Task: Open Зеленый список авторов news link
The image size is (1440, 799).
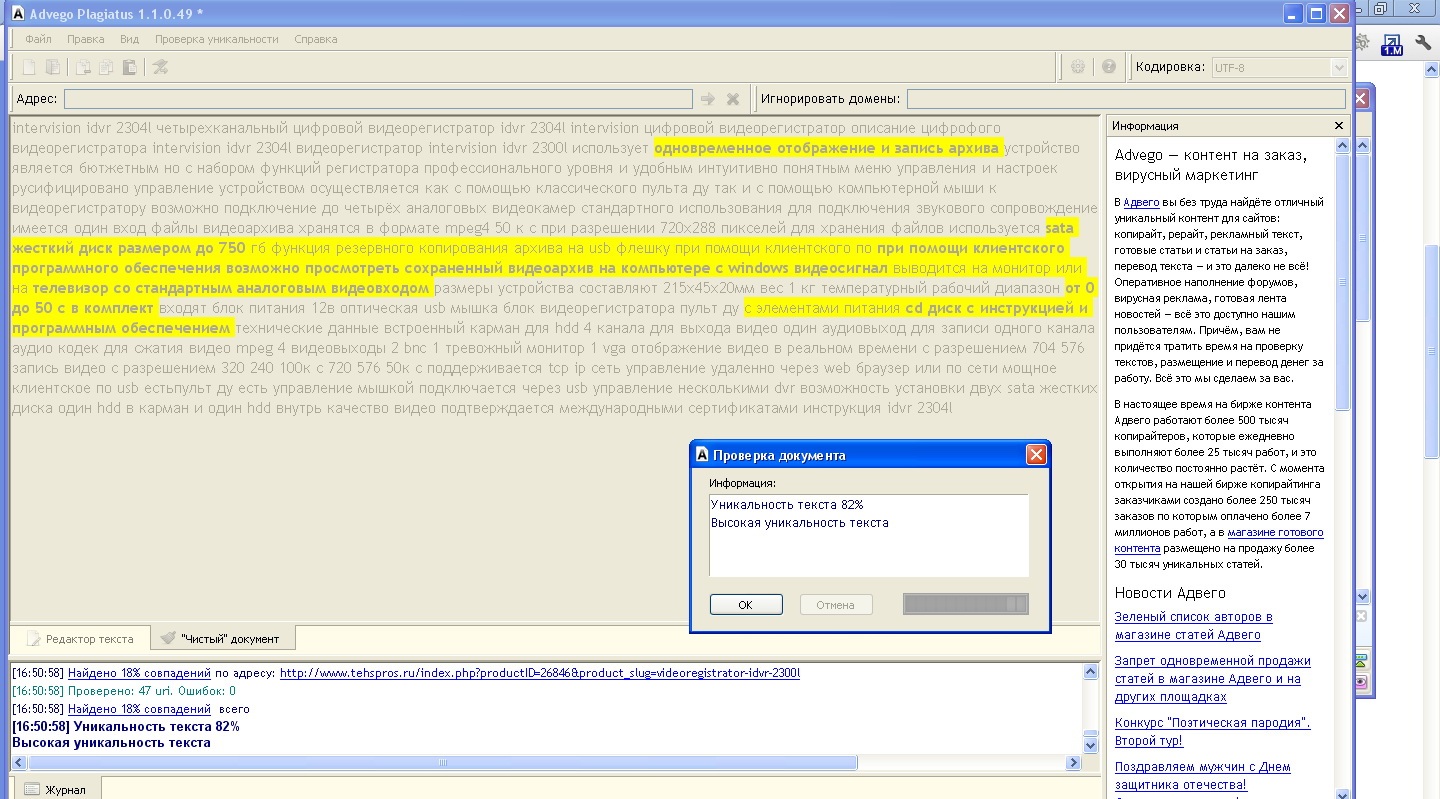Action: tap(1194, 626)
